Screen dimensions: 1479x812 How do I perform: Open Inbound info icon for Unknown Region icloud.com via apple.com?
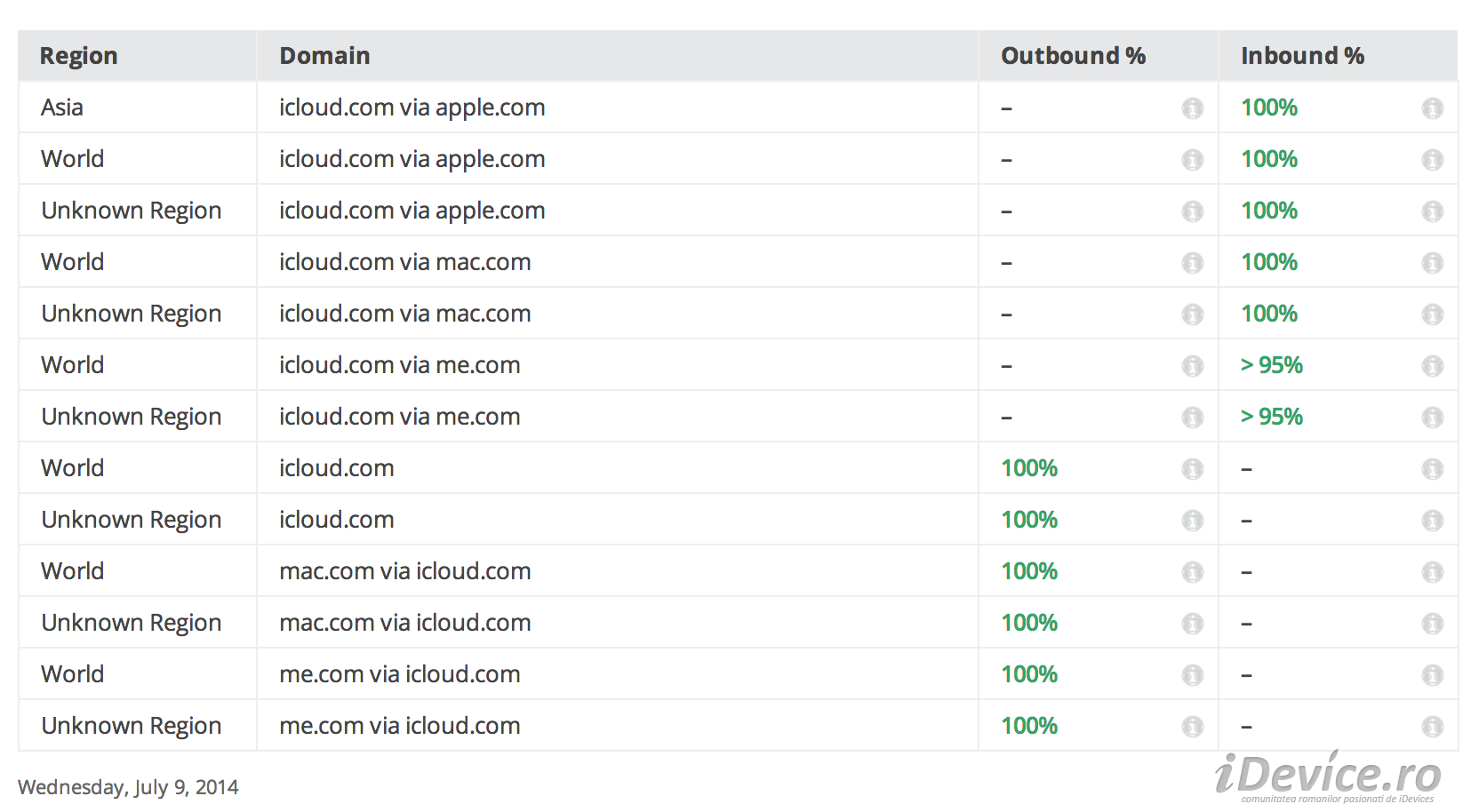[1433, 211]
